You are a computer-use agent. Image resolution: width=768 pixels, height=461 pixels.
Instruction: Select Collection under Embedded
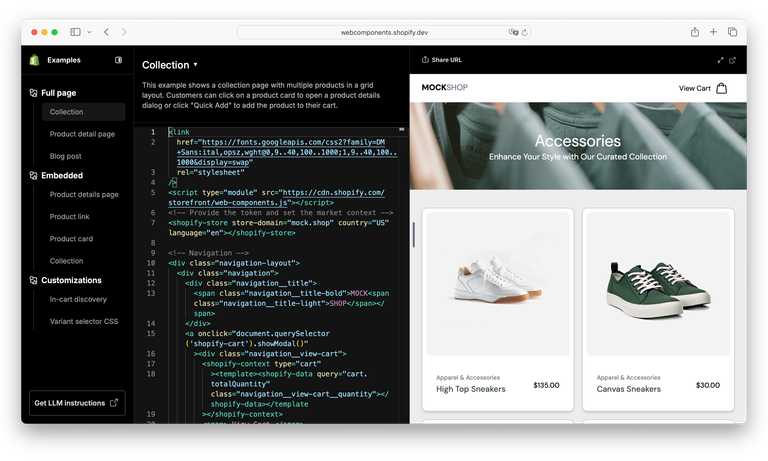pyautogui.click(x=66, y=261)
